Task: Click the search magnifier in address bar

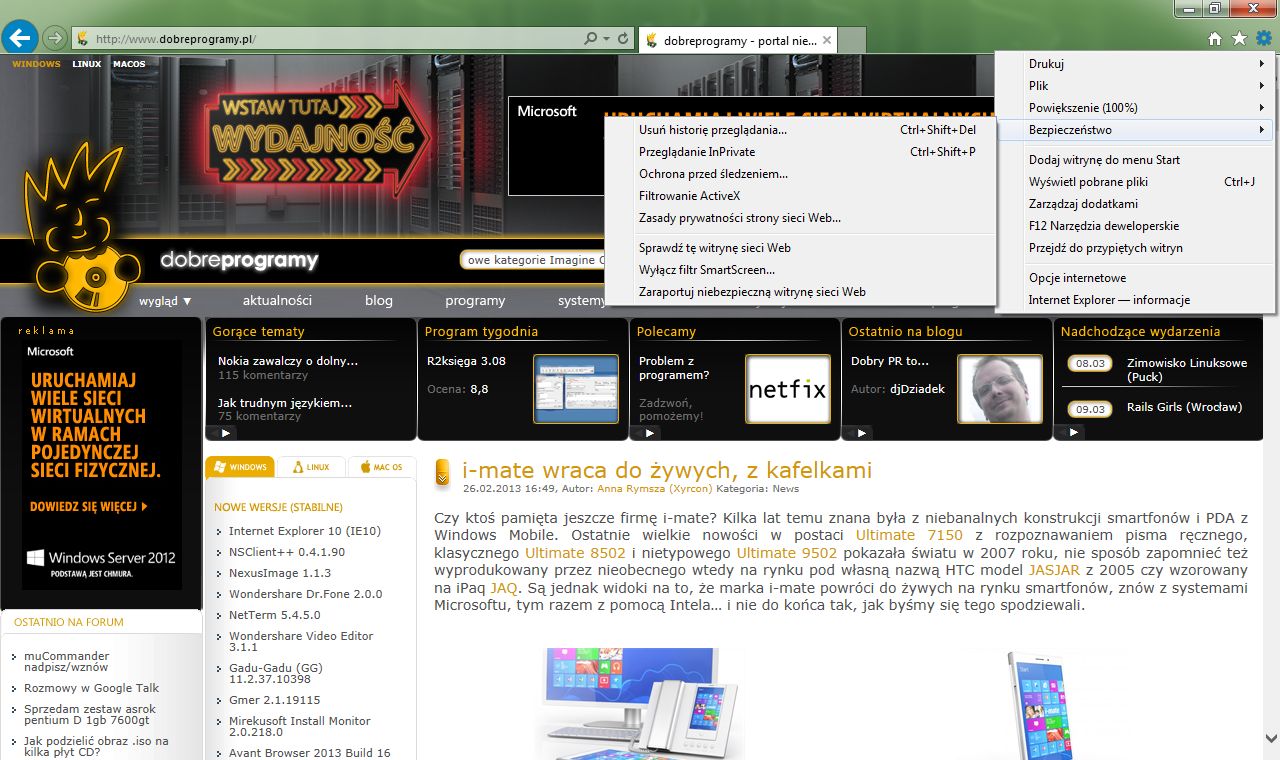Action: point(591,39)
